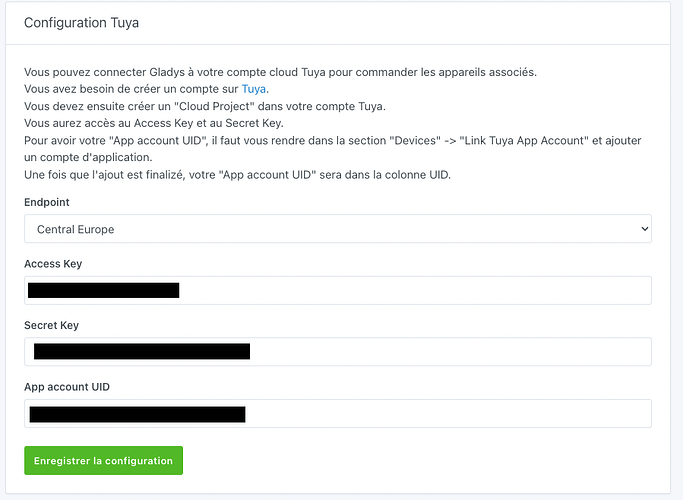683x500 pixels.
Task: Click the redacted App account UID value
Action: (137, 414)
